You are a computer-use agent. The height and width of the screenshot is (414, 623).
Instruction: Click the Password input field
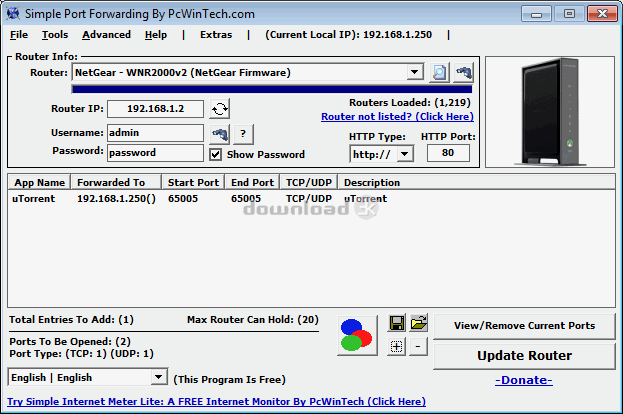[155, 153]
